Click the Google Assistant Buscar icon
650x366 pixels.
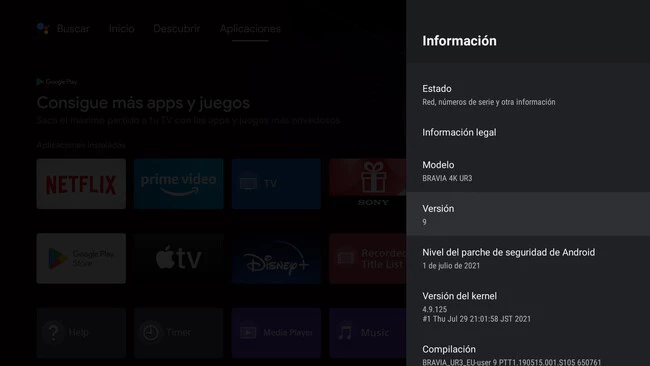click(43, 28)
